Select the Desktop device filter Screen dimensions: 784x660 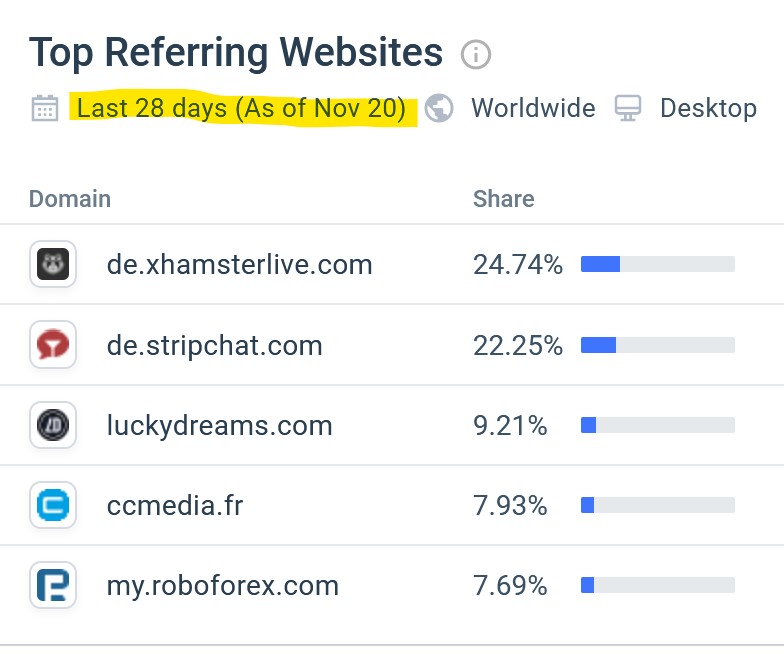click(708, 108)
